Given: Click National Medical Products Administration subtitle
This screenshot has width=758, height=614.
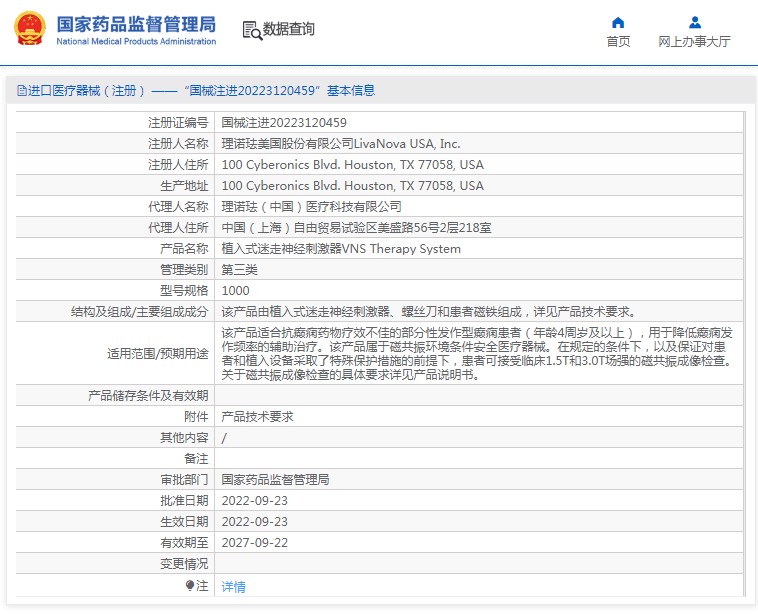Looking at the screenshot, I should pos(136,42).
